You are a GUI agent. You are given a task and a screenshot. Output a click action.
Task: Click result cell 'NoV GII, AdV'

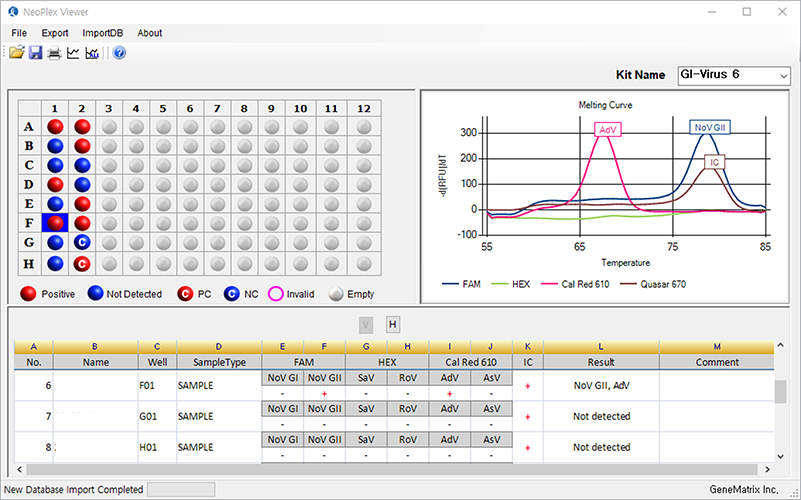tap(601, 386)
